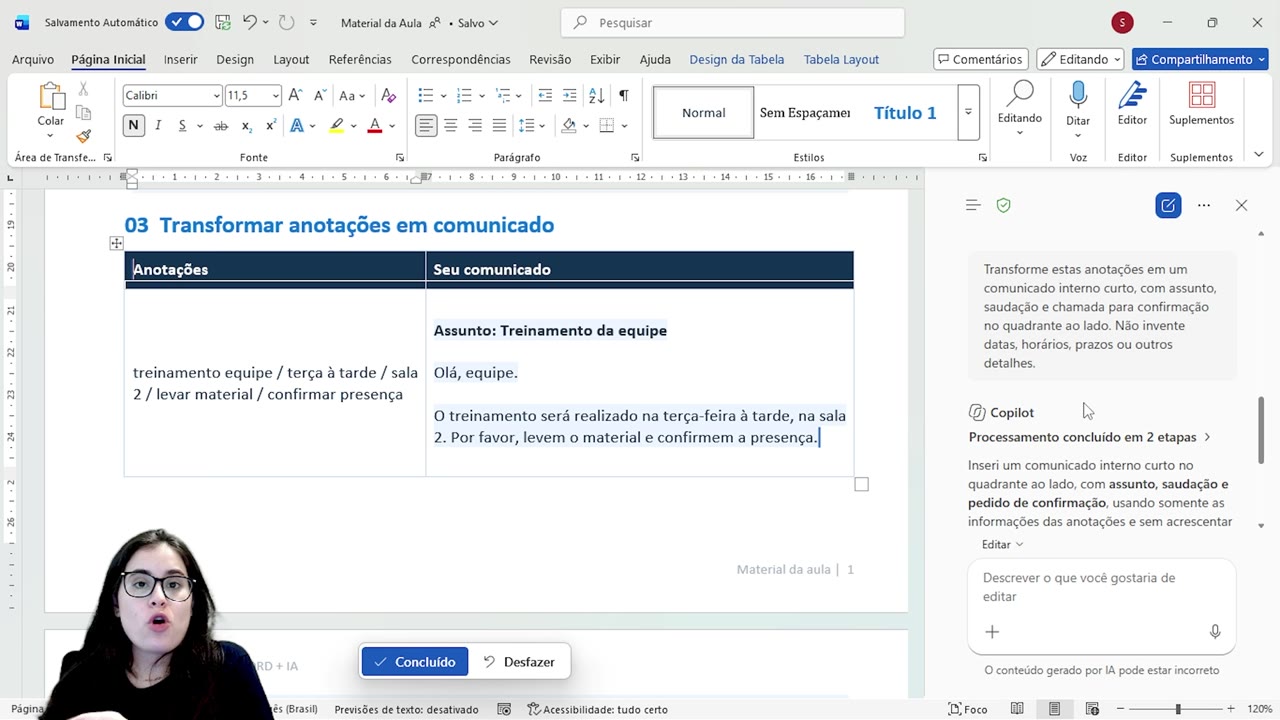Select the bulleted list icon
Image resolution: width=1280 pixels, height=720 pixels.
(x=426, y=96)
